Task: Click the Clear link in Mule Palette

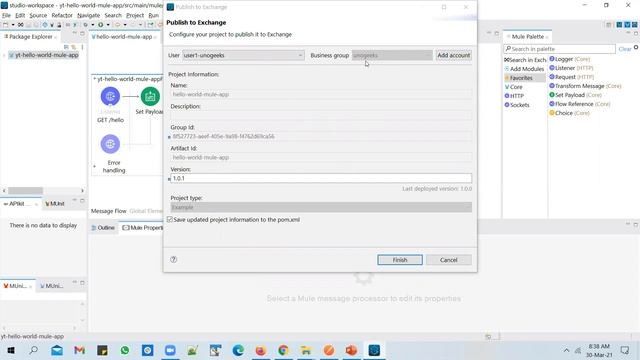Action: [624, 49]
